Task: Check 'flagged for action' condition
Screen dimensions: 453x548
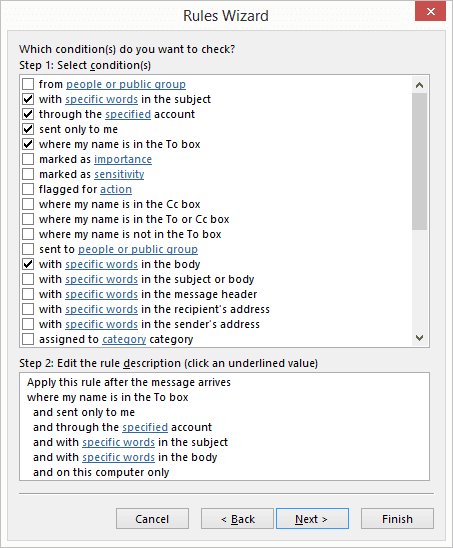Action: coord(28,189)
